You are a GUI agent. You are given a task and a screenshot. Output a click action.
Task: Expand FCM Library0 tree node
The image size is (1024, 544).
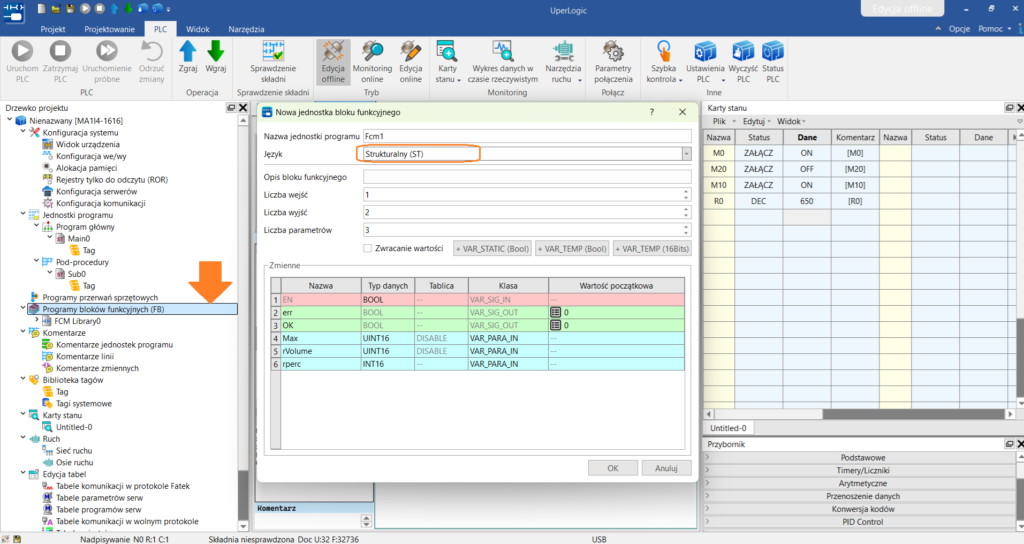(37, 321)
